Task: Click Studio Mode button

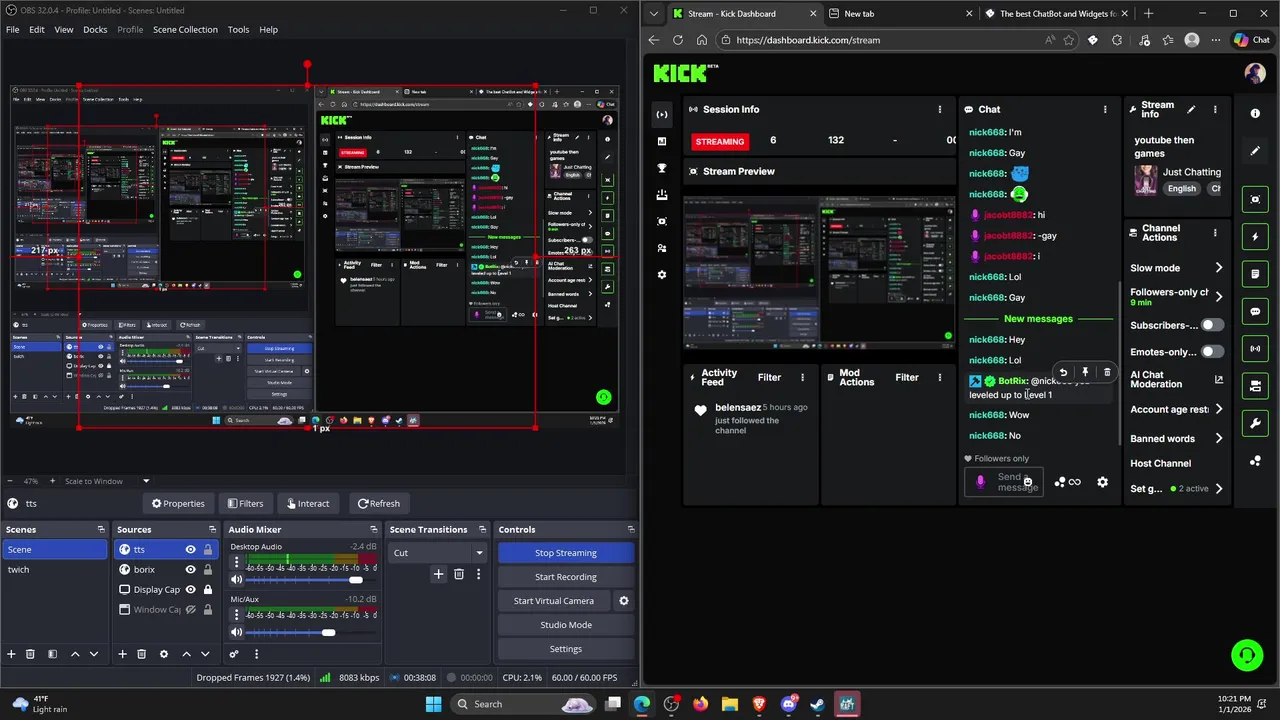Action: pyautogui.click(x=566, y=625)
